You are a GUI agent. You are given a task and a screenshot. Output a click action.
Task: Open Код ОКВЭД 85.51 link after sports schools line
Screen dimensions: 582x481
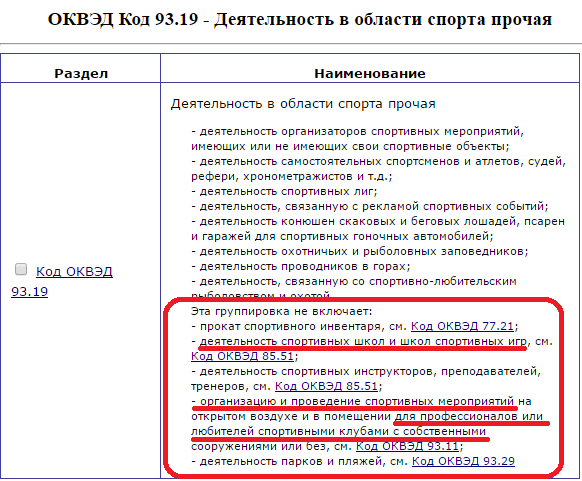[x=242, y=356]
